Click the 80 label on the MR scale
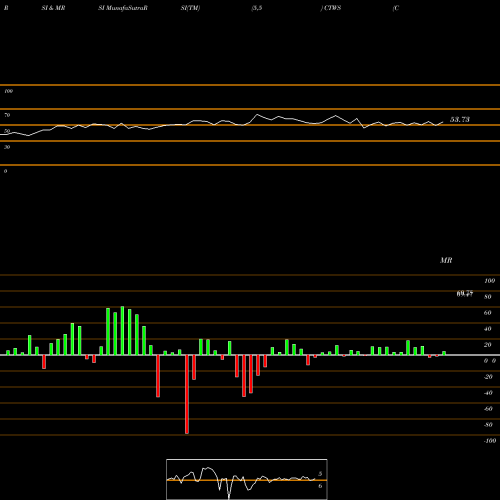This screenshot has height=500, width=500. [488, 297]
